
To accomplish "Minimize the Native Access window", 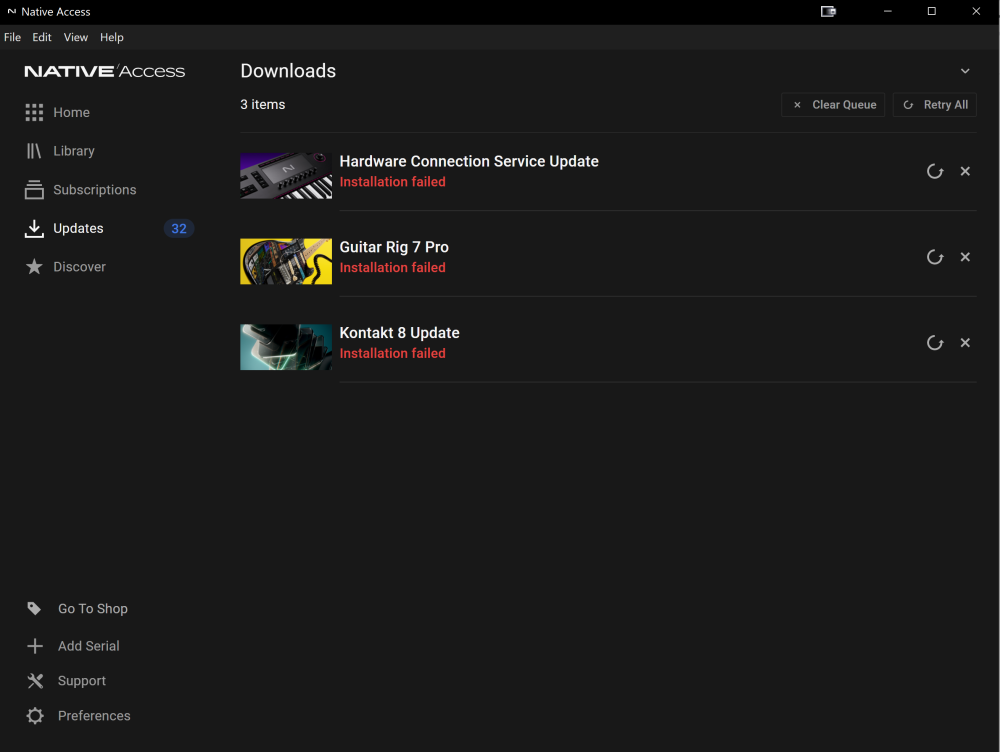I will pos(887,11).
